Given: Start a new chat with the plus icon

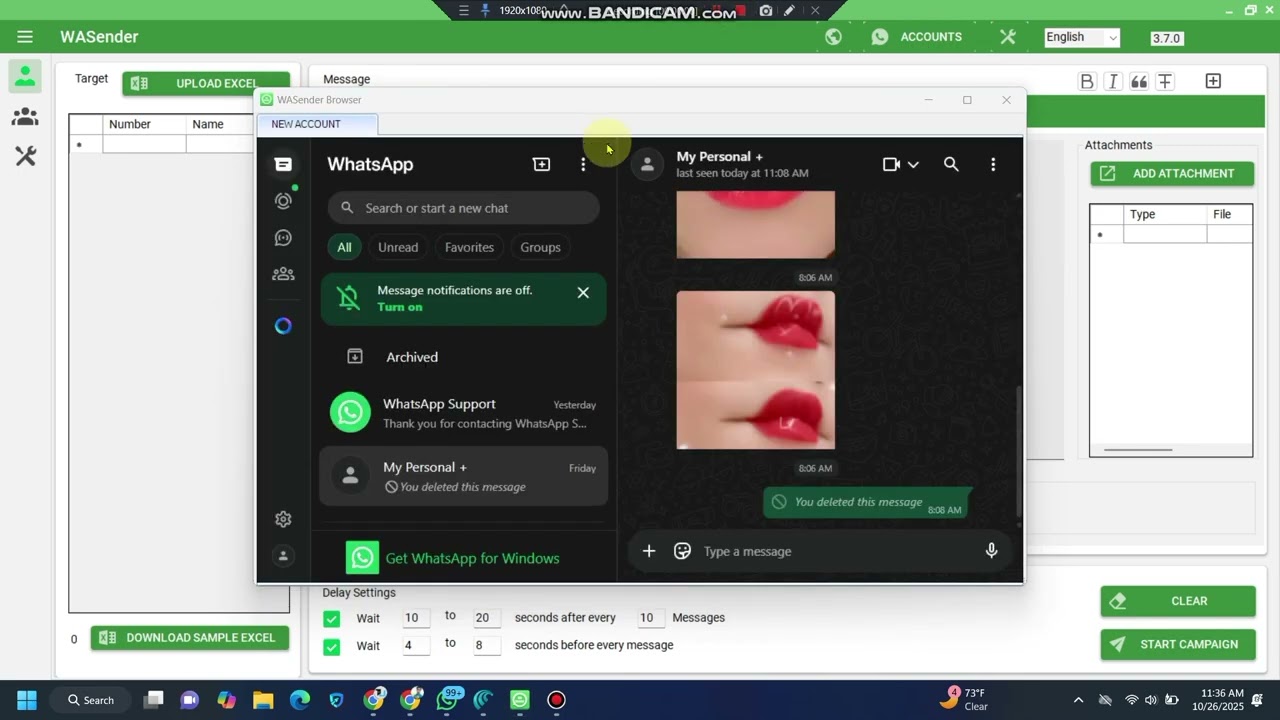Looking at the screenshot, I should [541, 164].
